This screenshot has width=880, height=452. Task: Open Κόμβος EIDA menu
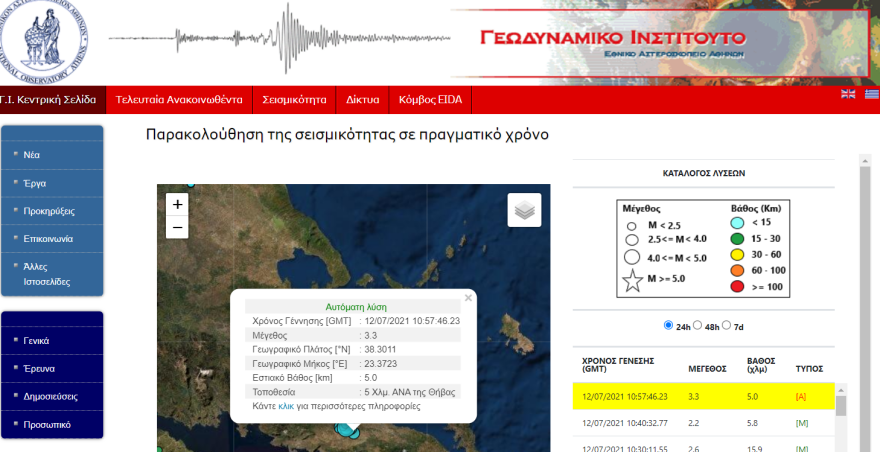coord(430,100)
